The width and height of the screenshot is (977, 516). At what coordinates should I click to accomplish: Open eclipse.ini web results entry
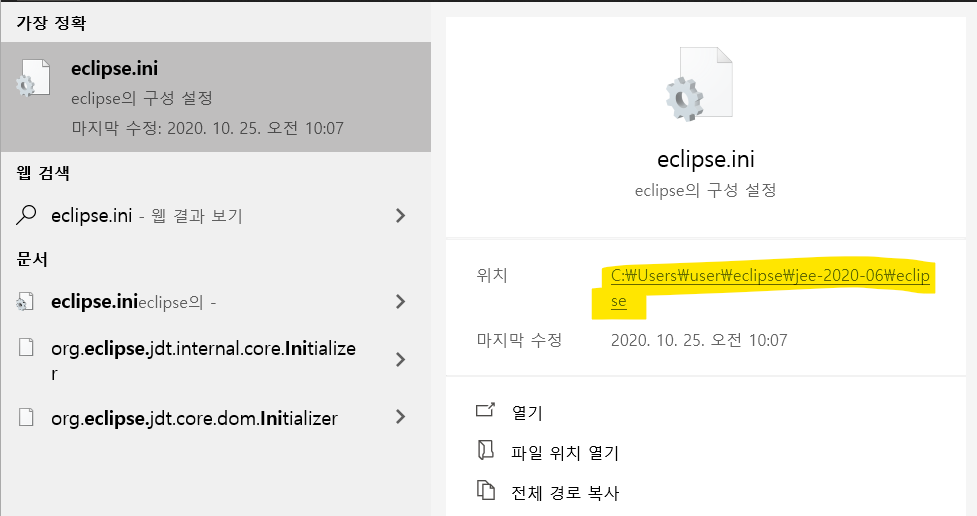point(216,216)
